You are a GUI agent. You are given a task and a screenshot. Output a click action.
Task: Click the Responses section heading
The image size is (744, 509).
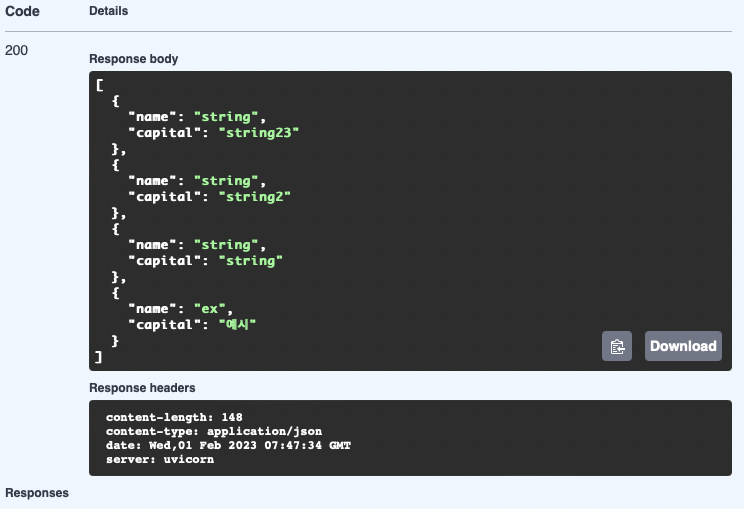click(x=37, y=493)
